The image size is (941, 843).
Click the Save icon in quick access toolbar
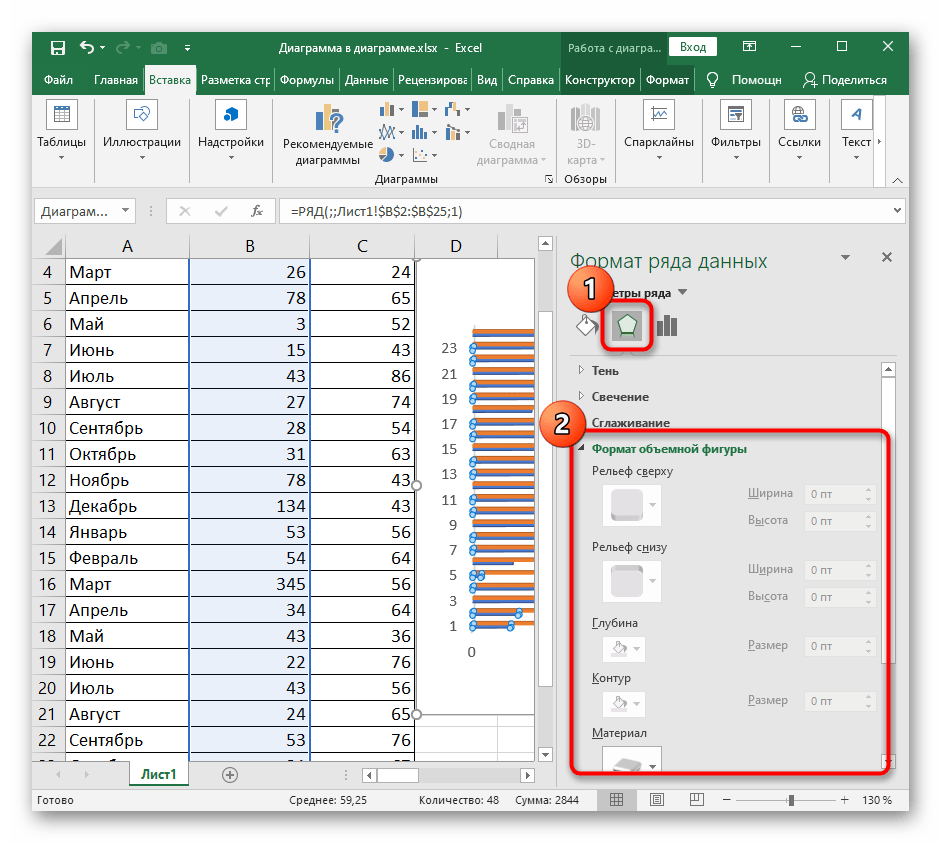coord(58,48)
